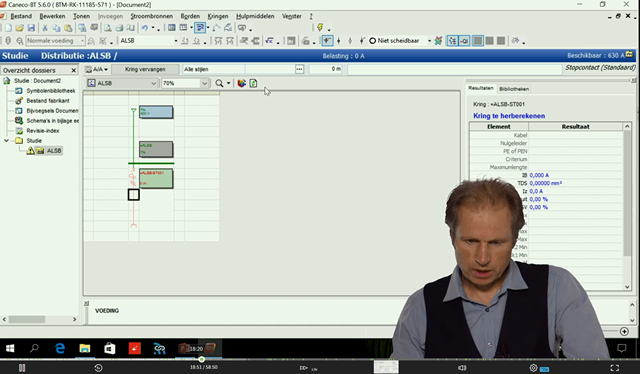The image size is (640, 374).
Task: Open the Niet scheidbaar dropdown
Action: [x=429, y=41]
